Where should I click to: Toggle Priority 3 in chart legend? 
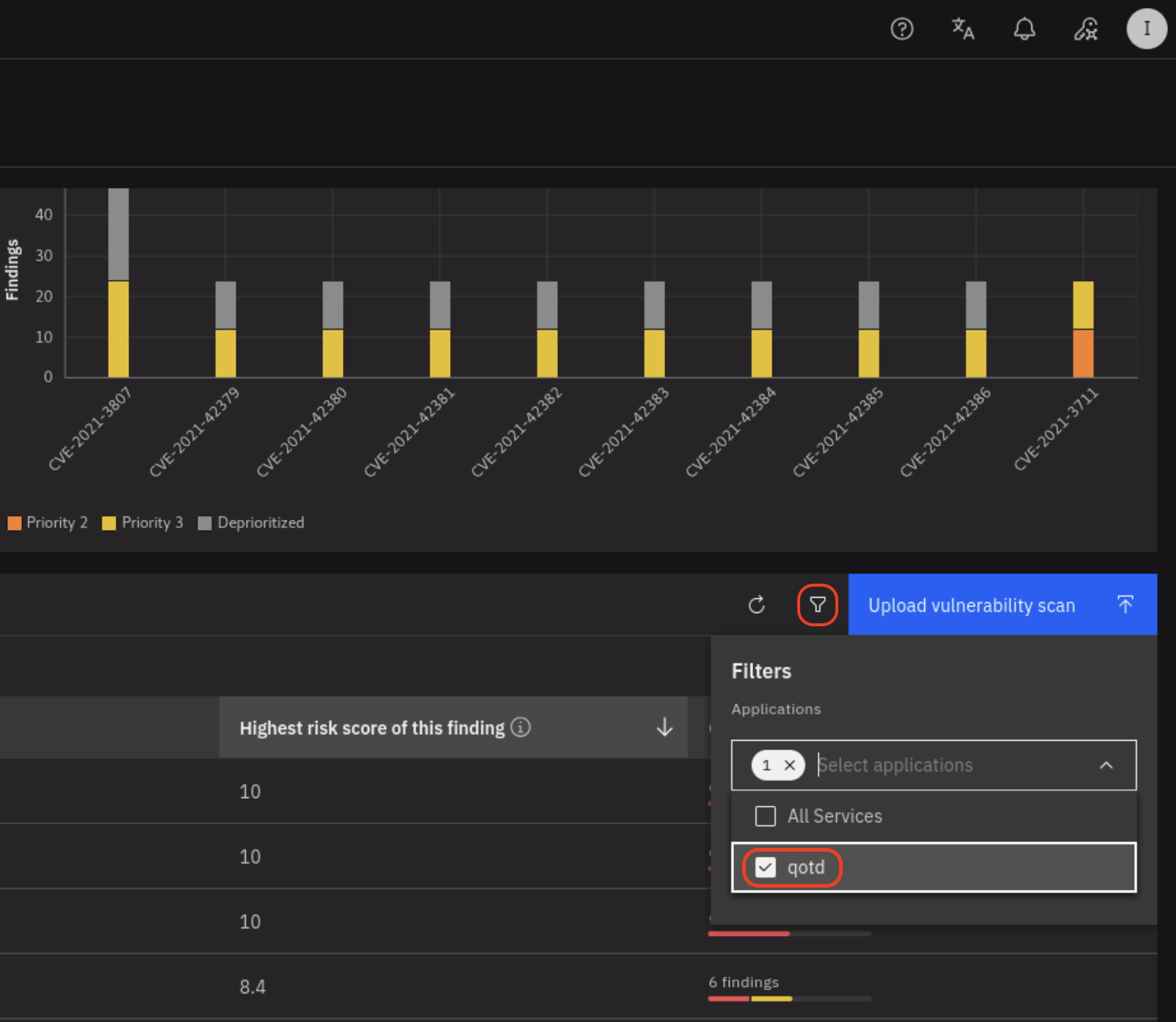pos(142,523)
